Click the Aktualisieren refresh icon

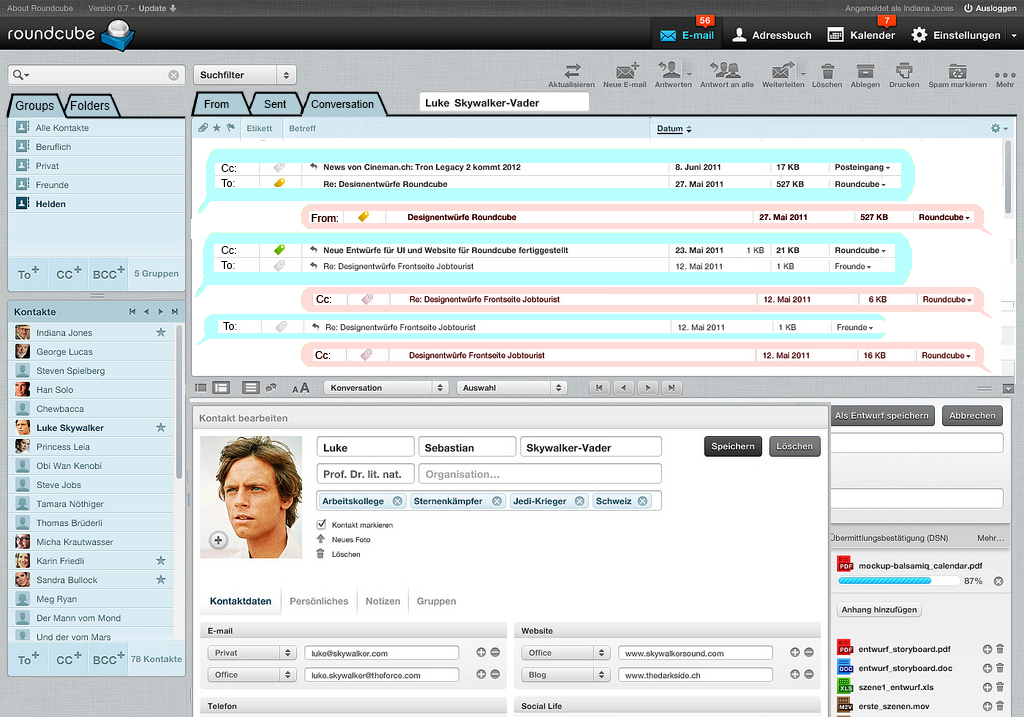(572, 70)
